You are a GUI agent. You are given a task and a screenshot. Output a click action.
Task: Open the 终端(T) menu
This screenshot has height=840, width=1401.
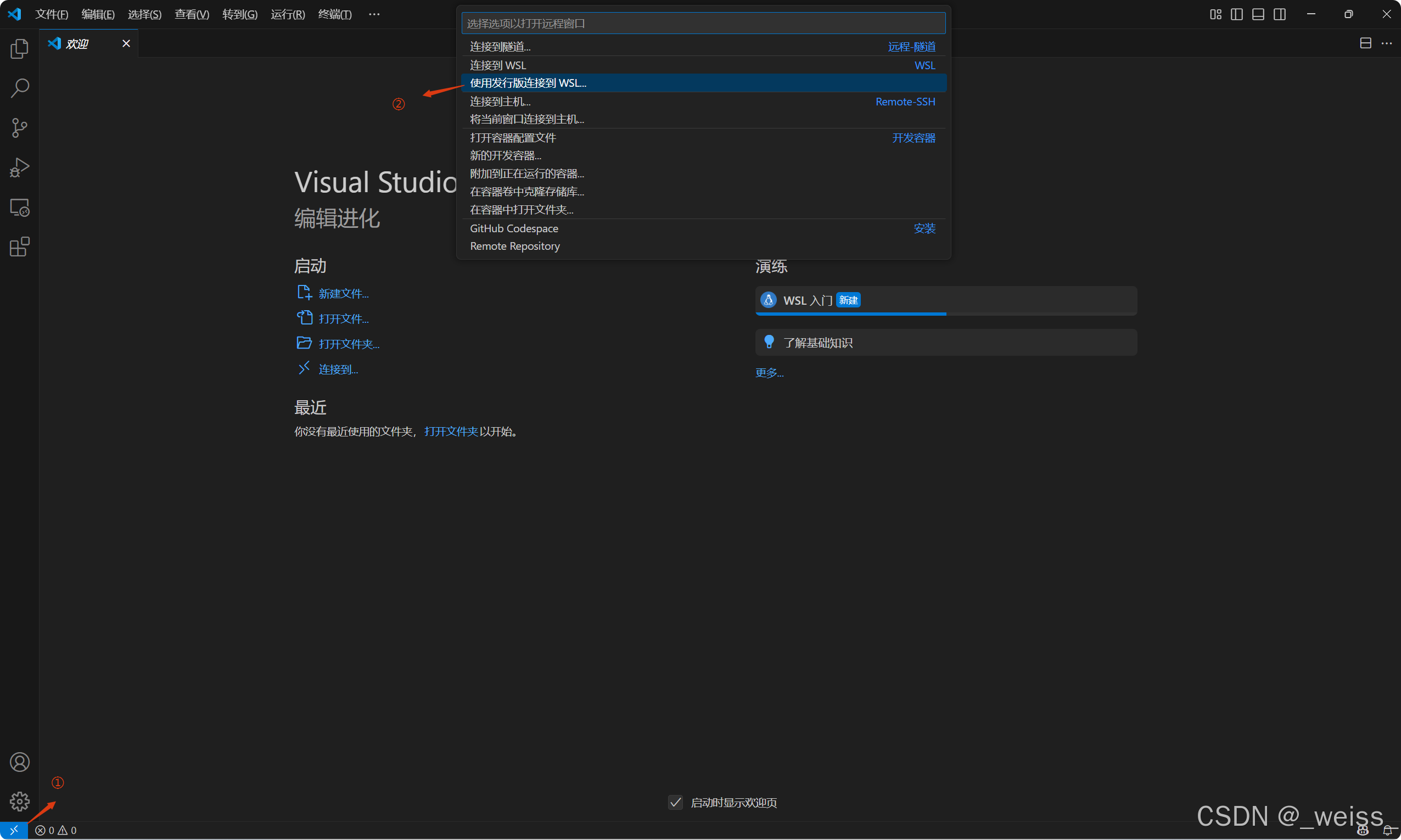334,14
